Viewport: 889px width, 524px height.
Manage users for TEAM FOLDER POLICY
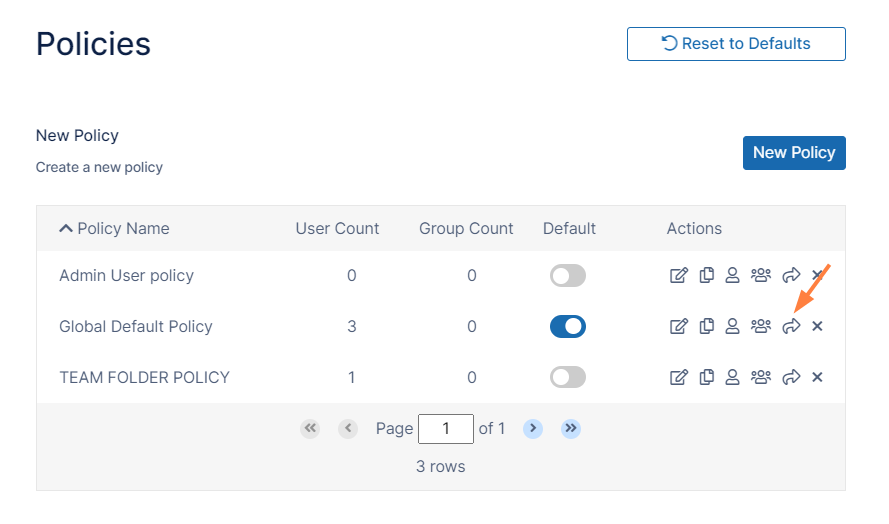coord(732,377)
